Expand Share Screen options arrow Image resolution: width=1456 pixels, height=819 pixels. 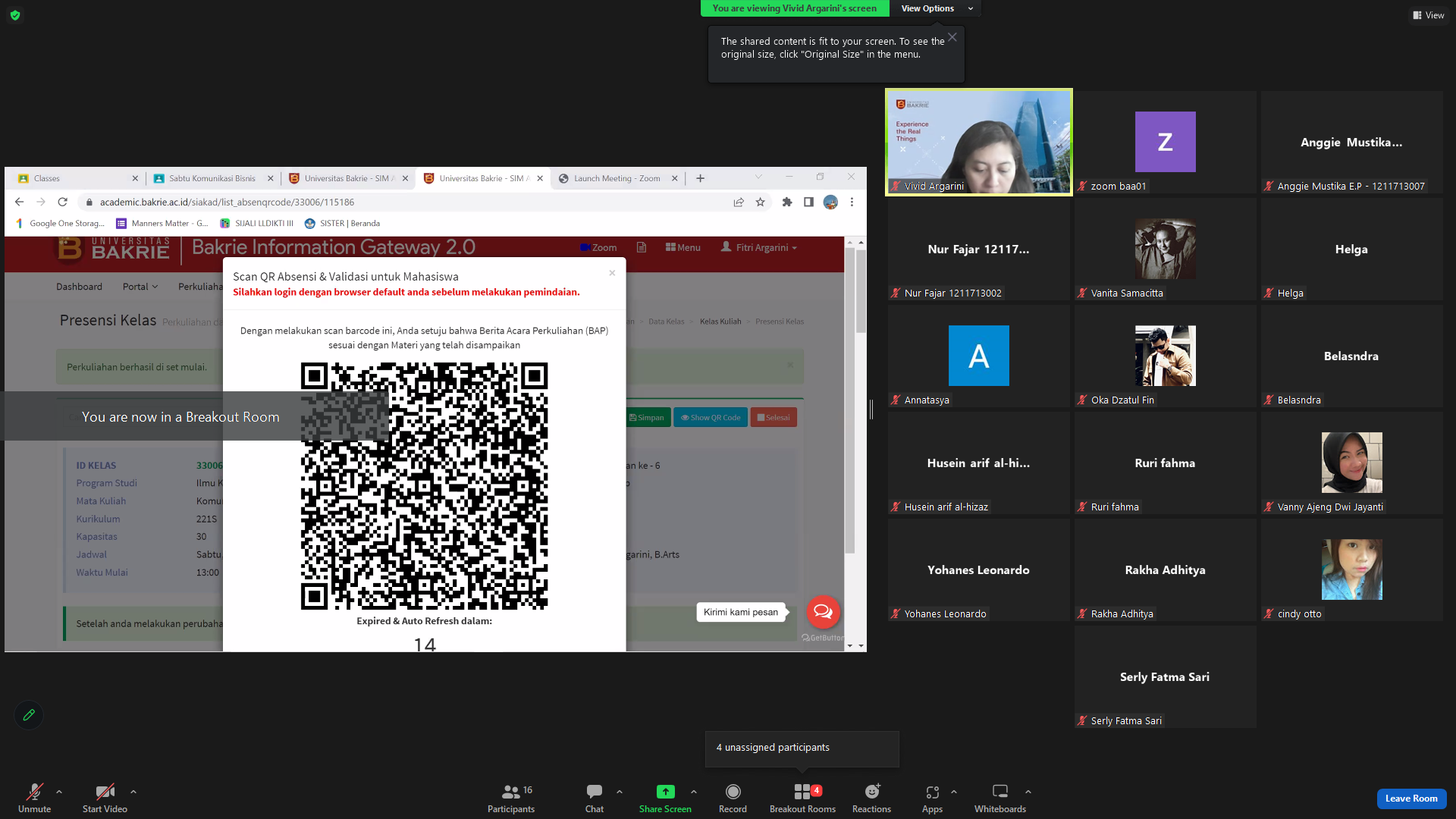click(694, 792)
